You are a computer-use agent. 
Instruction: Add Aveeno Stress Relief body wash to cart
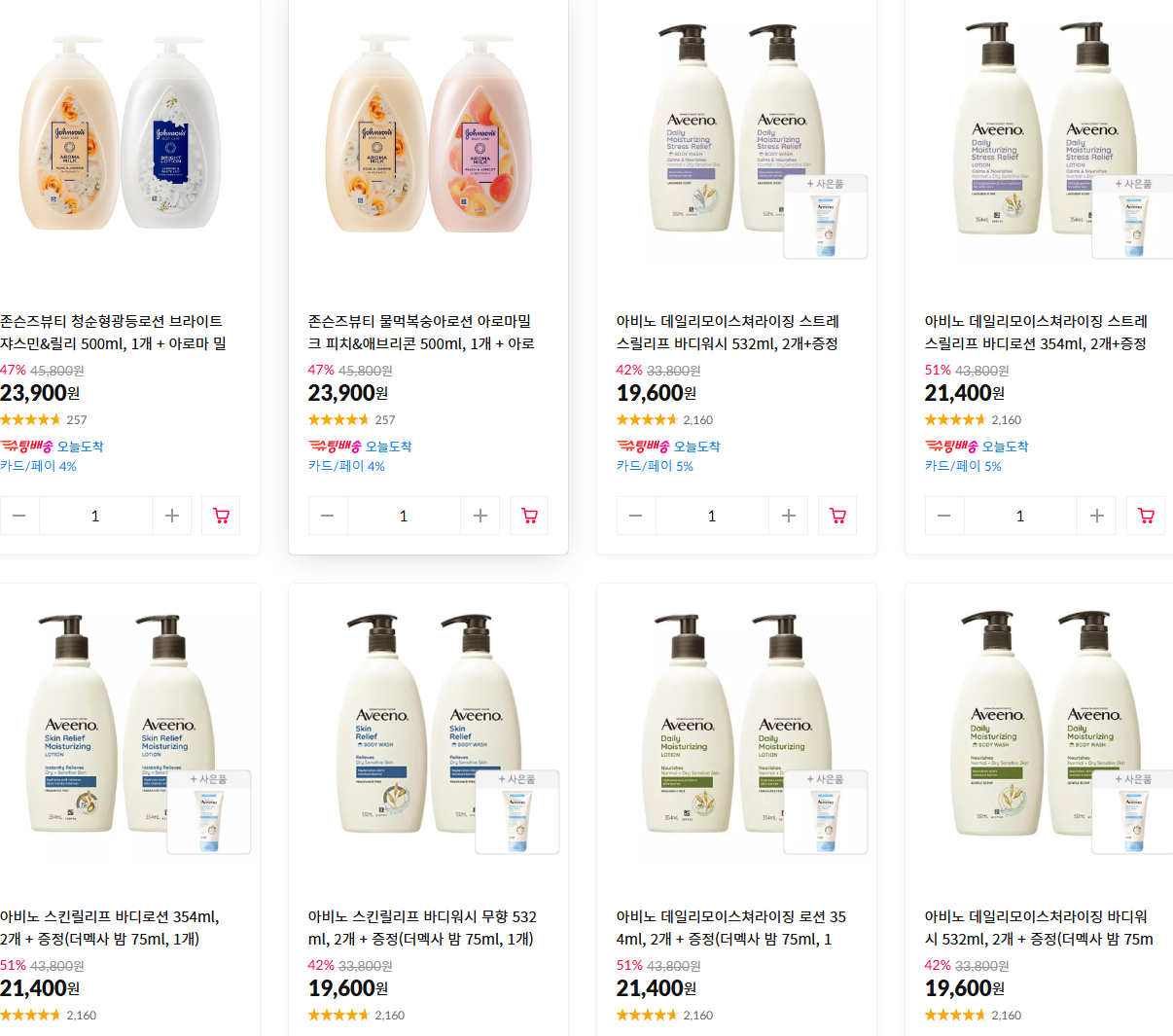coord(837,516)
